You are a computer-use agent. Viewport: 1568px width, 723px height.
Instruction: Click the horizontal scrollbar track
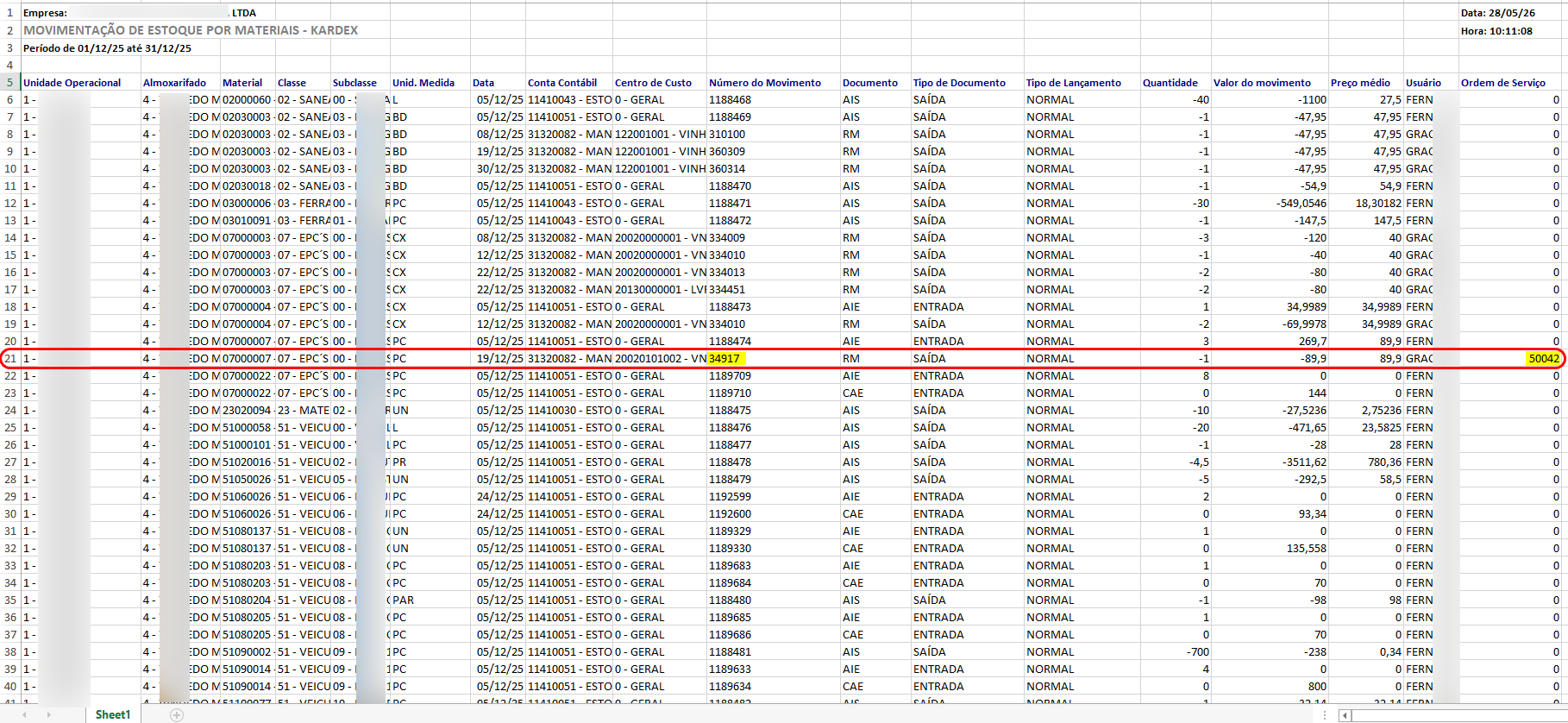pyautogui.click(x=1458, y=715)
